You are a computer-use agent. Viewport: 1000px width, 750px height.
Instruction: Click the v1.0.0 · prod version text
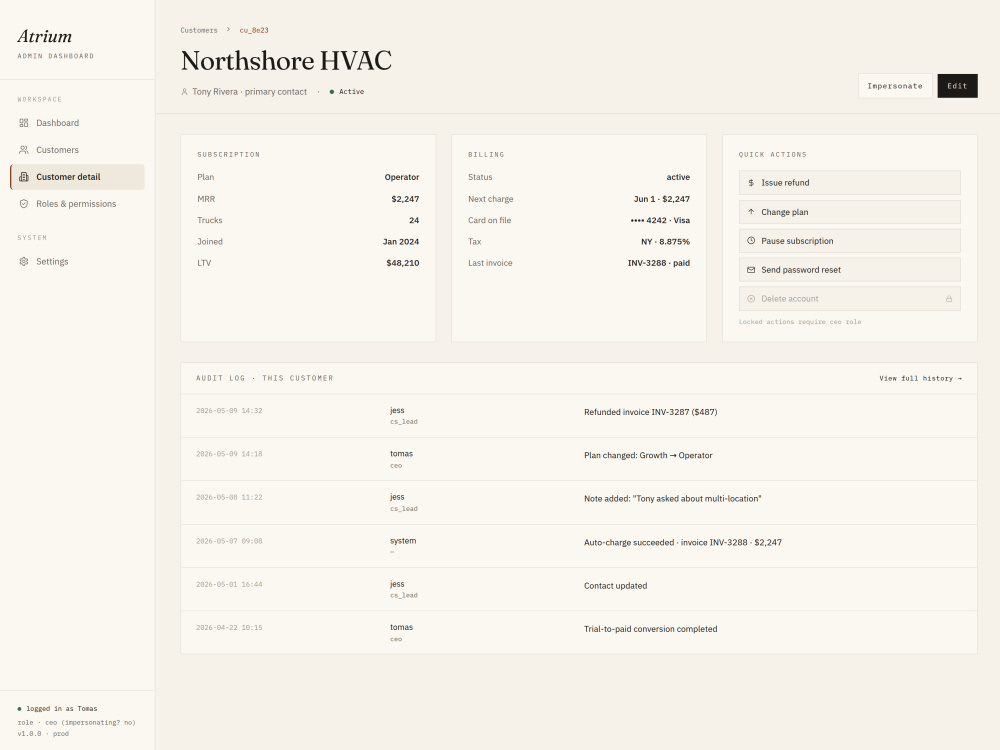(x=43, y=734)
